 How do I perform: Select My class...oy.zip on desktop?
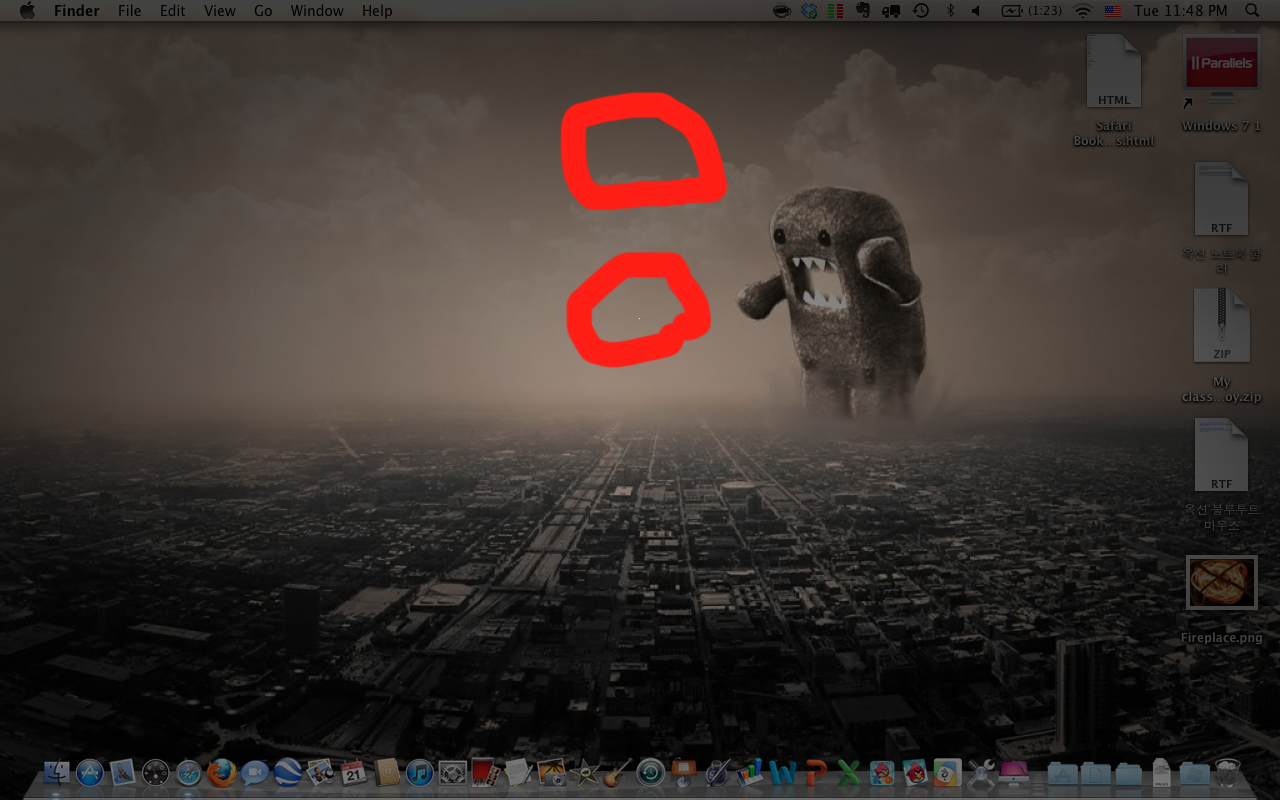[1221, 346]
